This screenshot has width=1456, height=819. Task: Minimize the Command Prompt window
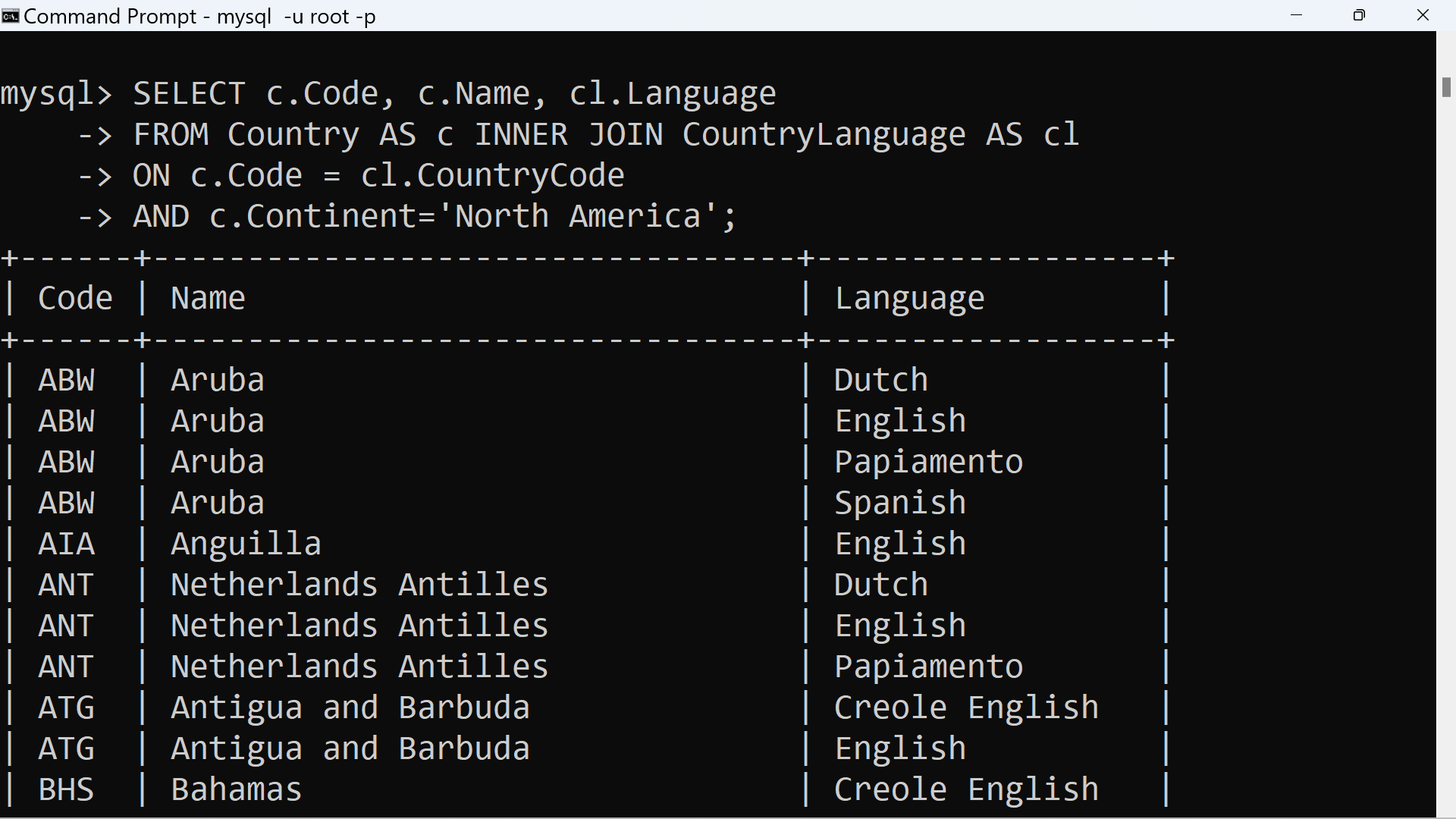click(x=1296, y=15)
